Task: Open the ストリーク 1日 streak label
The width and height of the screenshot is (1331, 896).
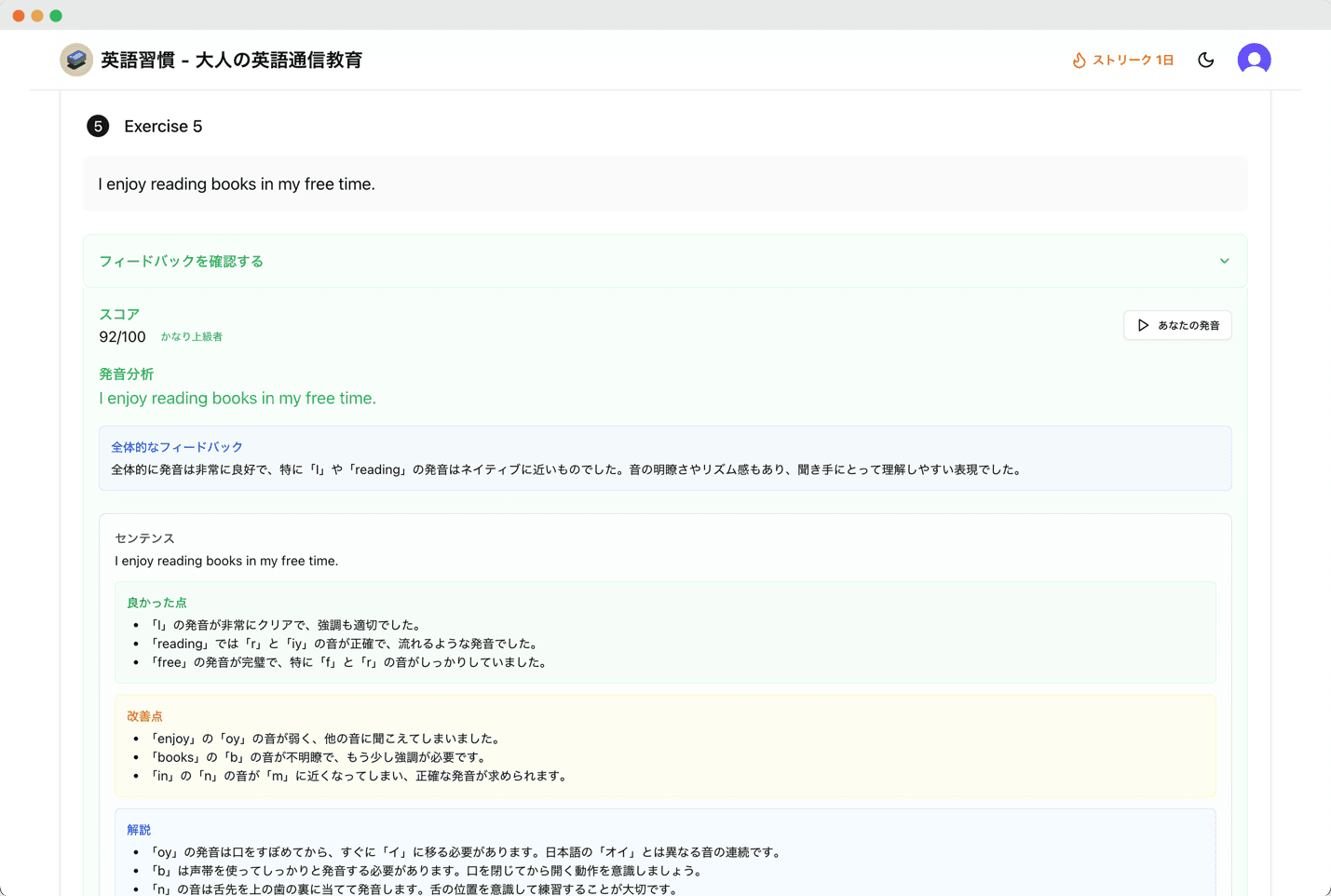Action: (x=1133, y=60)
